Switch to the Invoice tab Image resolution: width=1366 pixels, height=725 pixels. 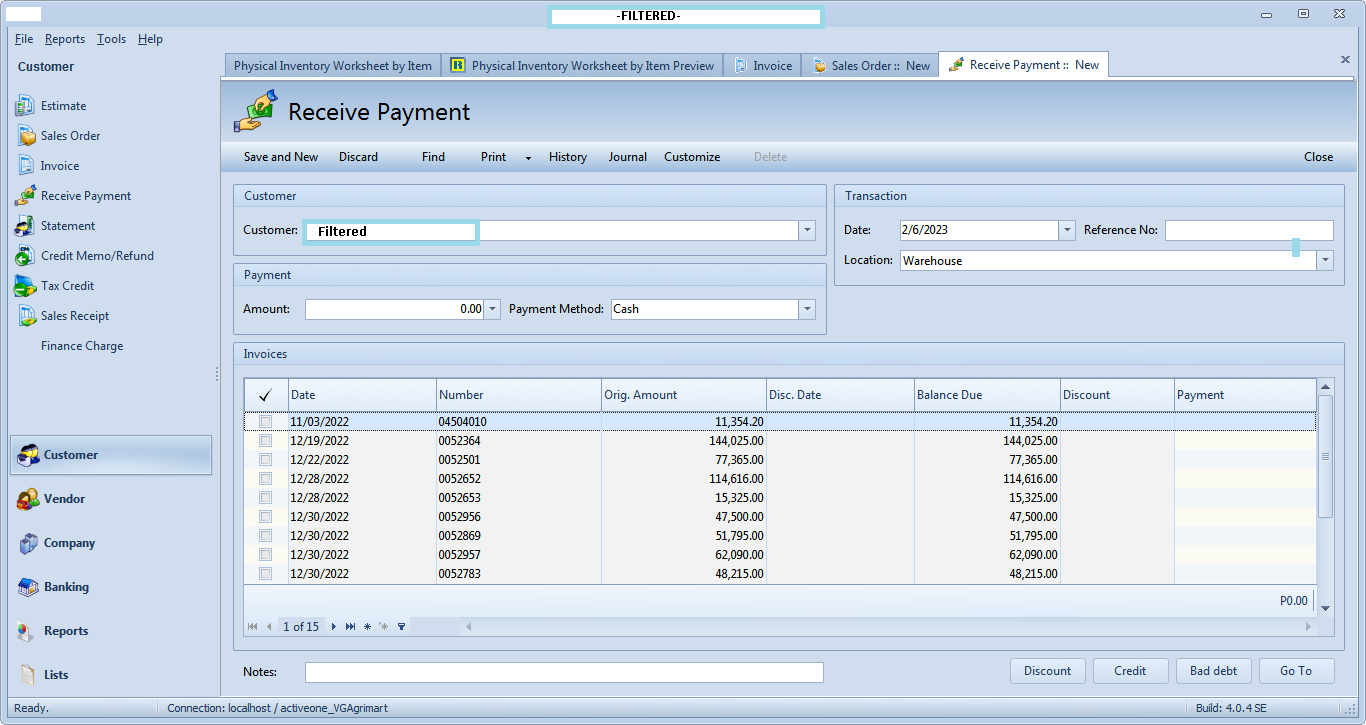tap(762, 66)
